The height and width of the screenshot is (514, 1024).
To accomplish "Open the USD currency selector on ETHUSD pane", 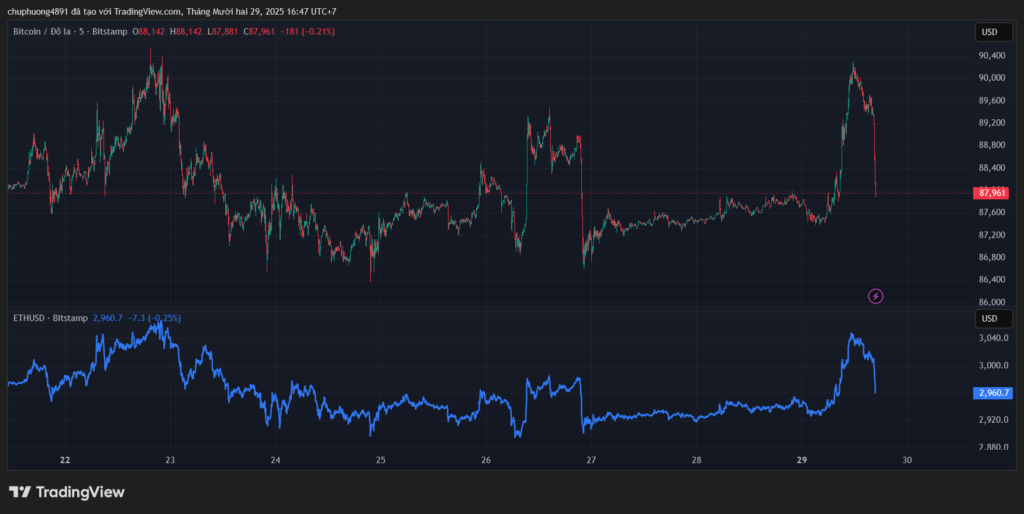I will coord(989,318).
